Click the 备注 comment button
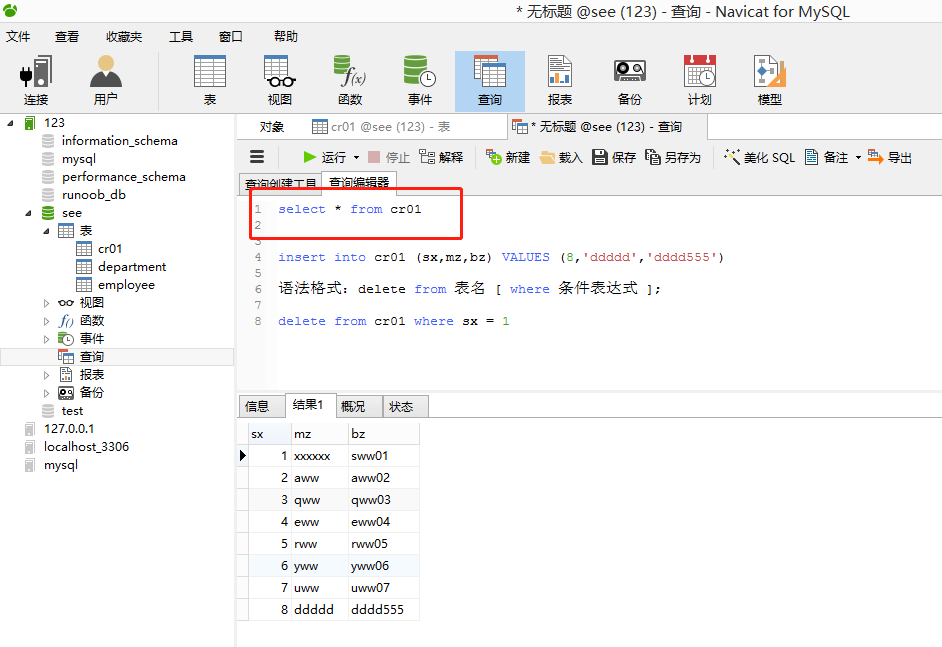The width and height of the screenshot is (942, 647). tap(827, 157)
